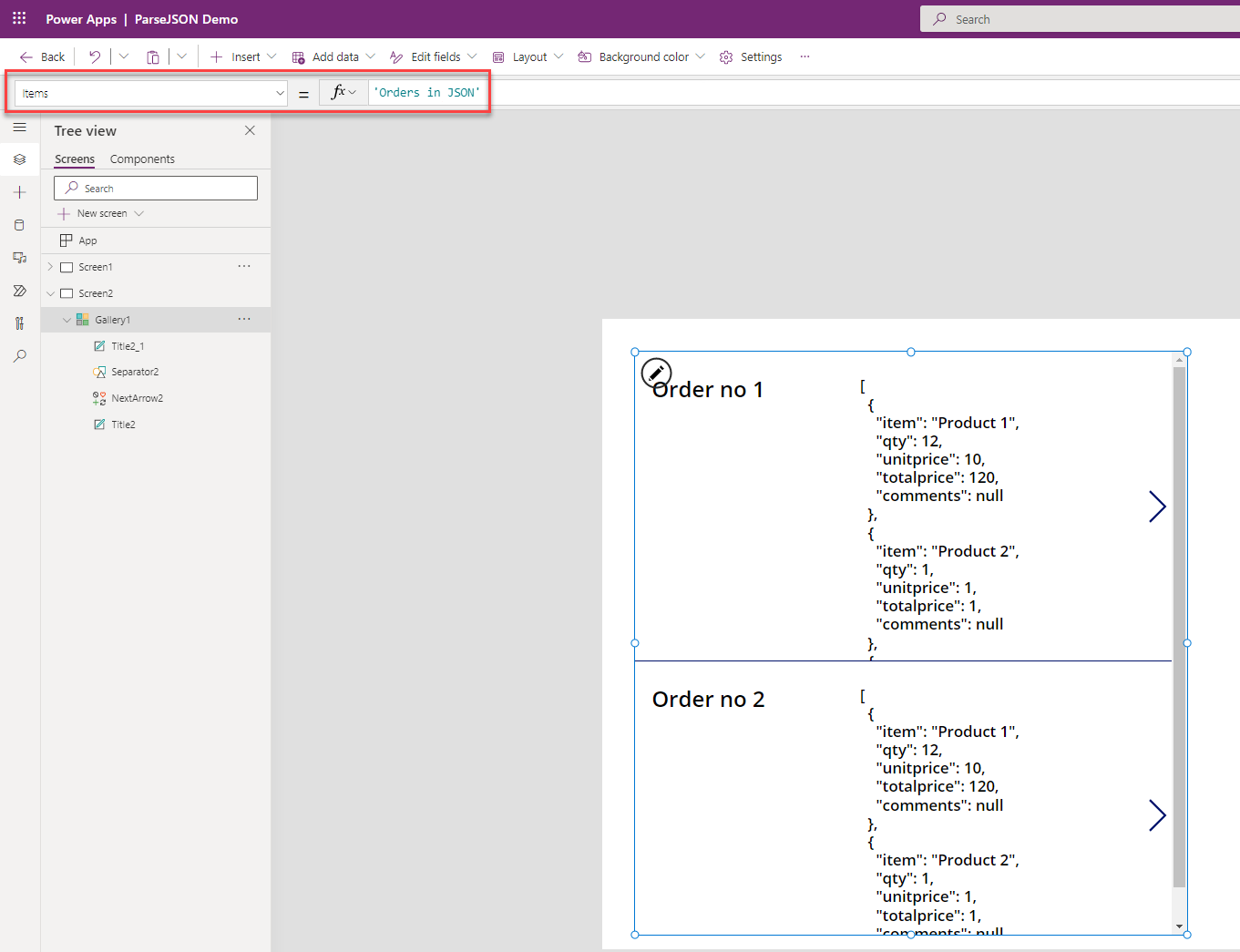
Task: Click the gallery edit pencil icon
Action: tap(656, 373)
